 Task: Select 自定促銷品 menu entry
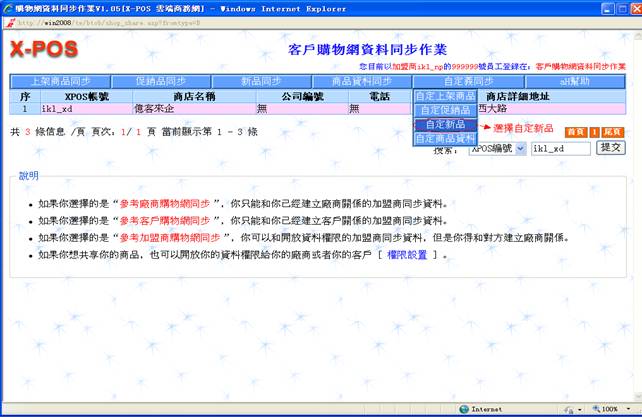click(x=445, y=110)
